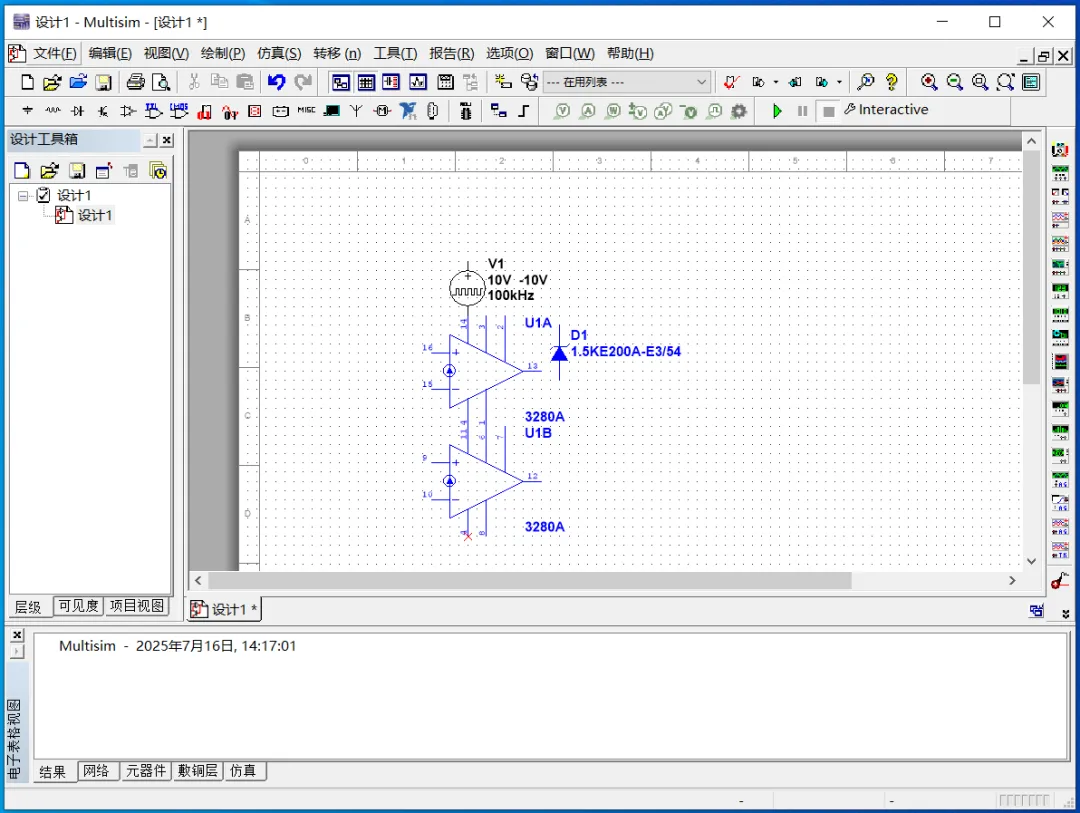Screen dimensions: 1080x813
Task: Run the simulation with green play
Action: click(x=777, y=110)
